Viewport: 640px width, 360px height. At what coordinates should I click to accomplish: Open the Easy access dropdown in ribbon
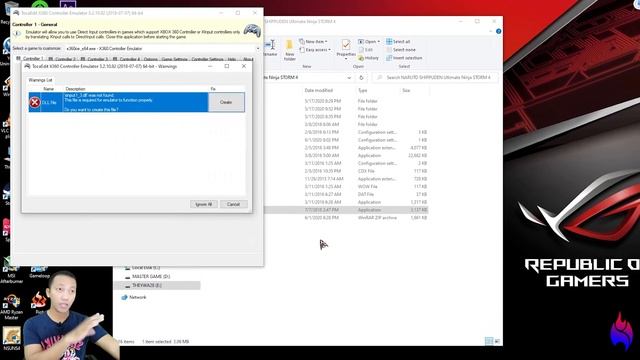pos(315,50)
